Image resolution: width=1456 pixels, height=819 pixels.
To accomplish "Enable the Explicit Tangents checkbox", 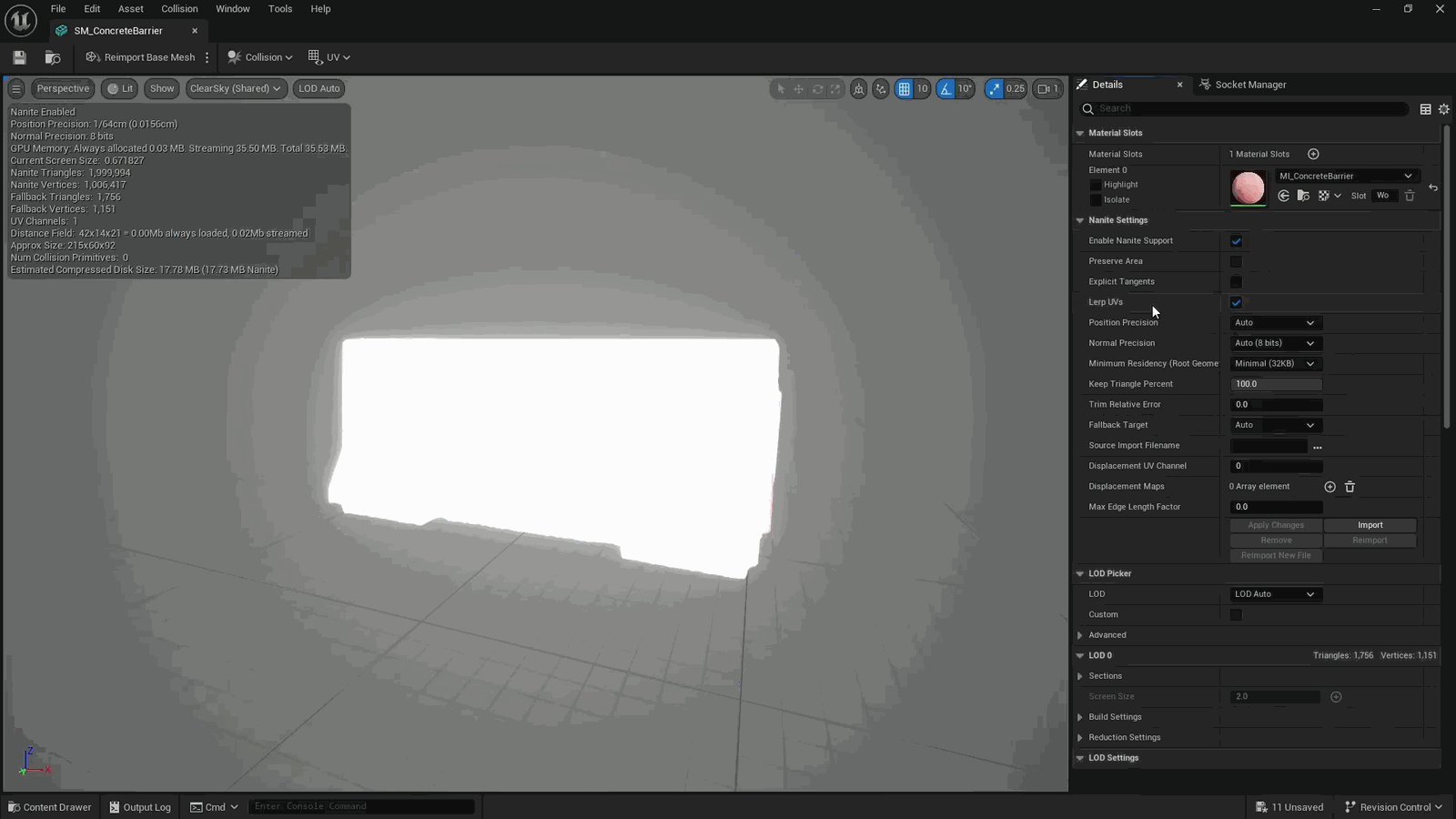I will [x=1236, y=282].
